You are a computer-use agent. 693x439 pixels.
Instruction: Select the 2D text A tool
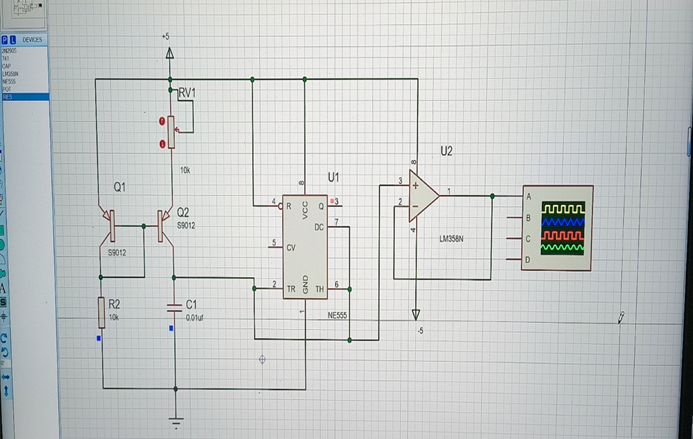3,289
